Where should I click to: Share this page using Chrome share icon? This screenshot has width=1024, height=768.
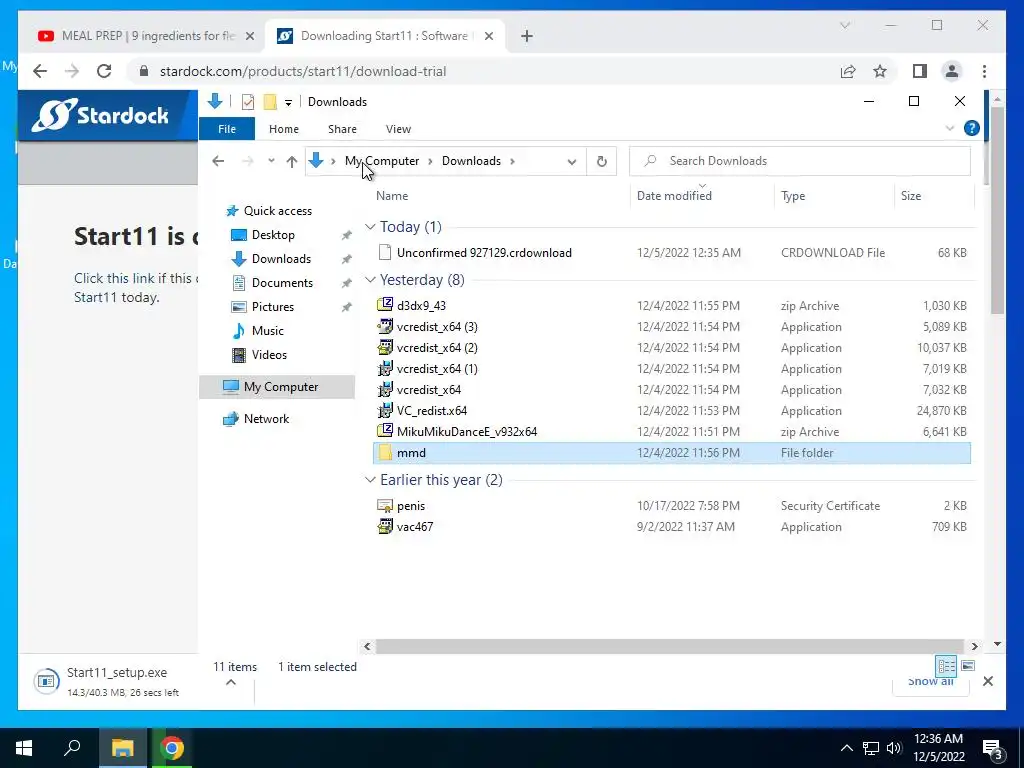pos(848,71)
